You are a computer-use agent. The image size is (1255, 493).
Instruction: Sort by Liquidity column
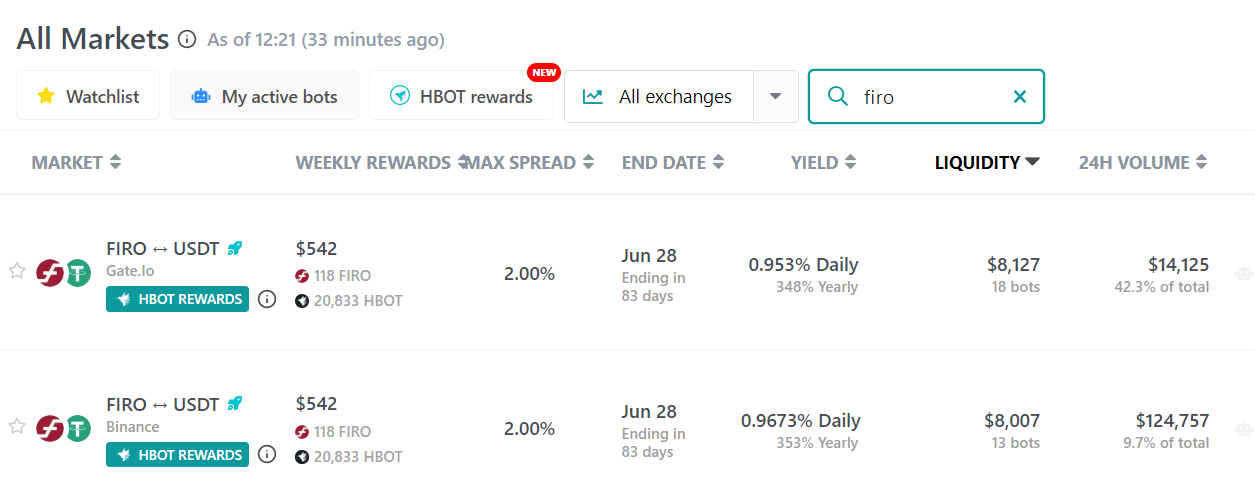(x=987, y=162)
